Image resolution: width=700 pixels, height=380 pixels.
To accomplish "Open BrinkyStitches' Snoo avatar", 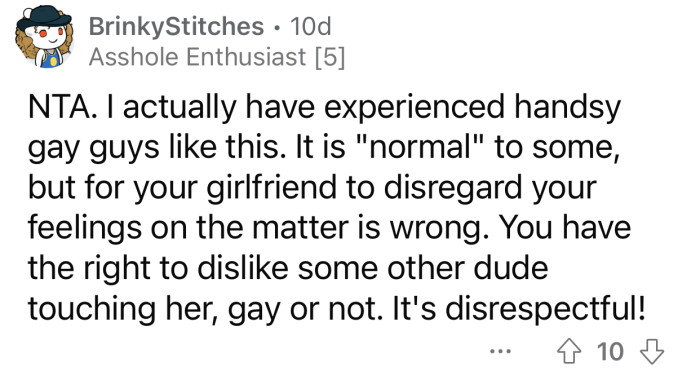I will (x=44, y=36).
